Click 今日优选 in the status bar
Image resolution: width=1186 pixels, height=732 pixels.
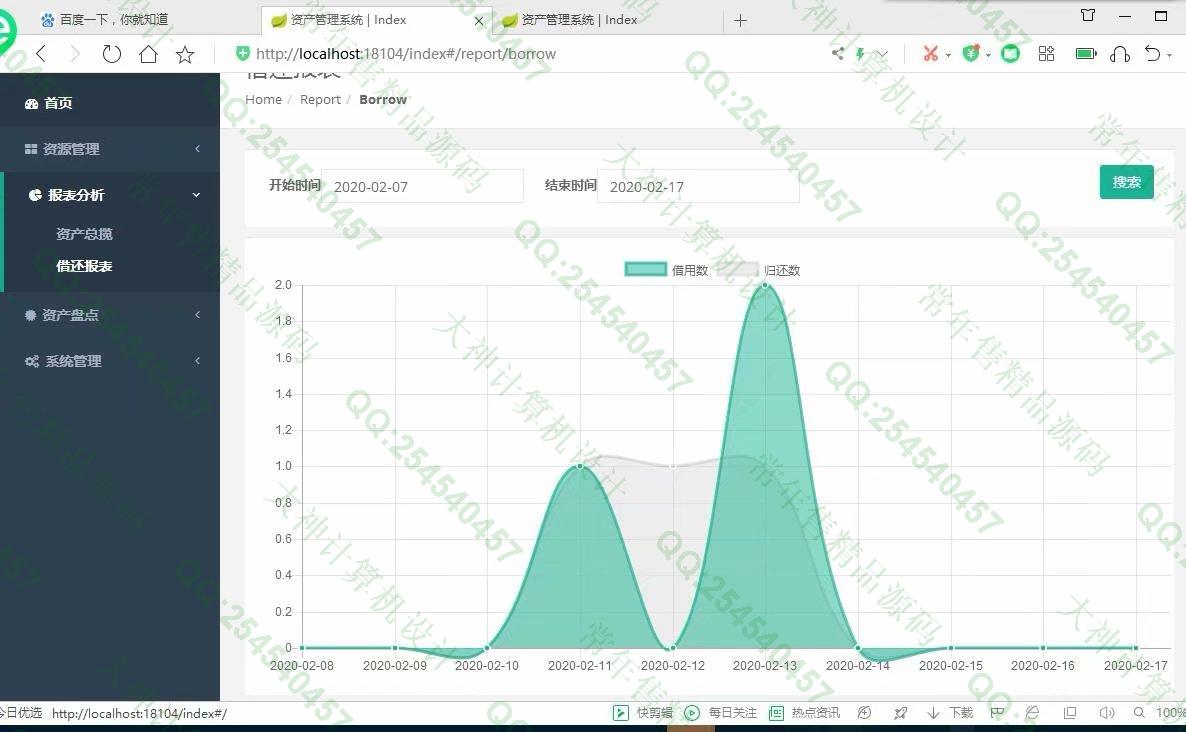(x=20, y=712)
